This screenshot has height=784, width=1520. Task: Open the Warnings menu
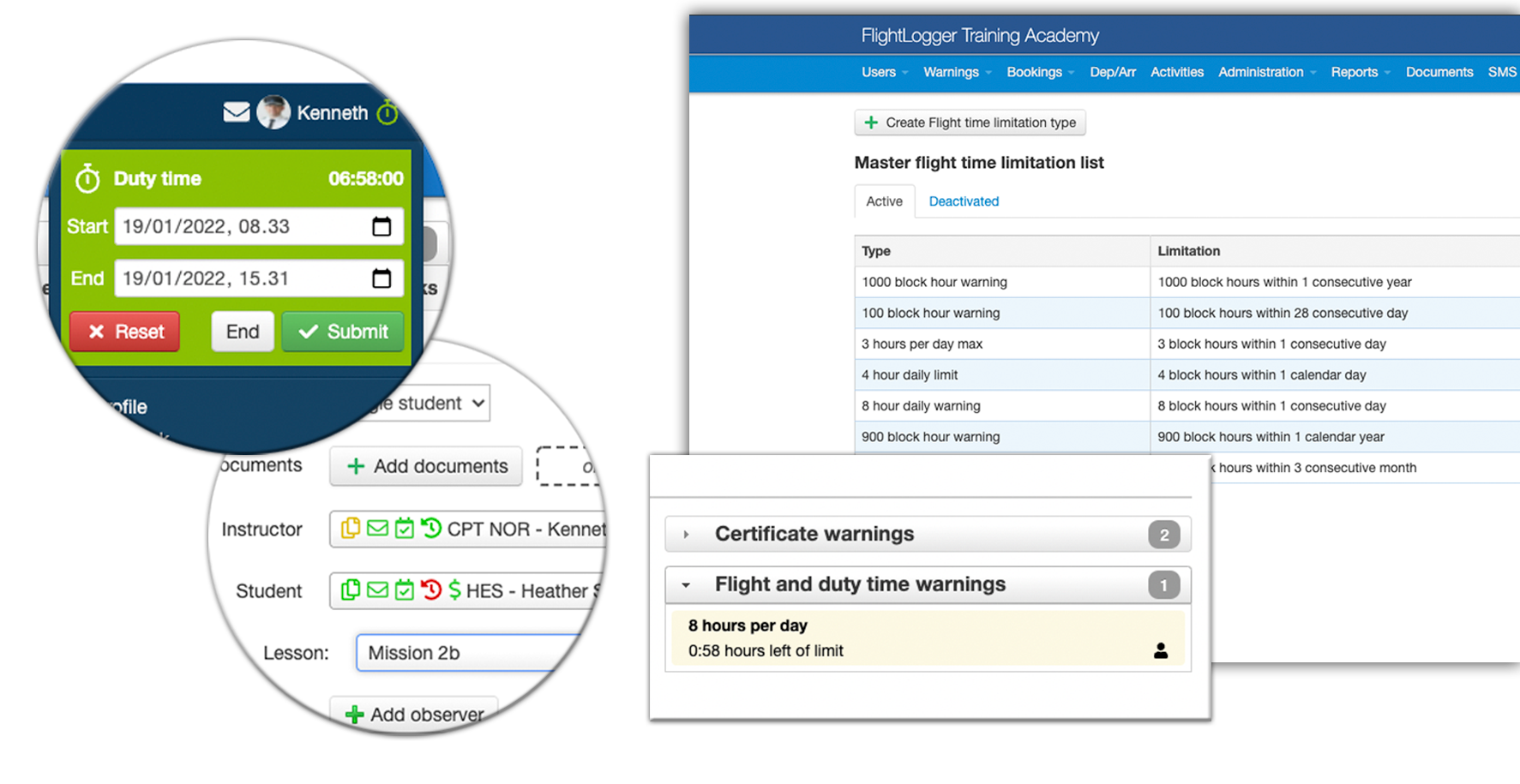point(957,72)
